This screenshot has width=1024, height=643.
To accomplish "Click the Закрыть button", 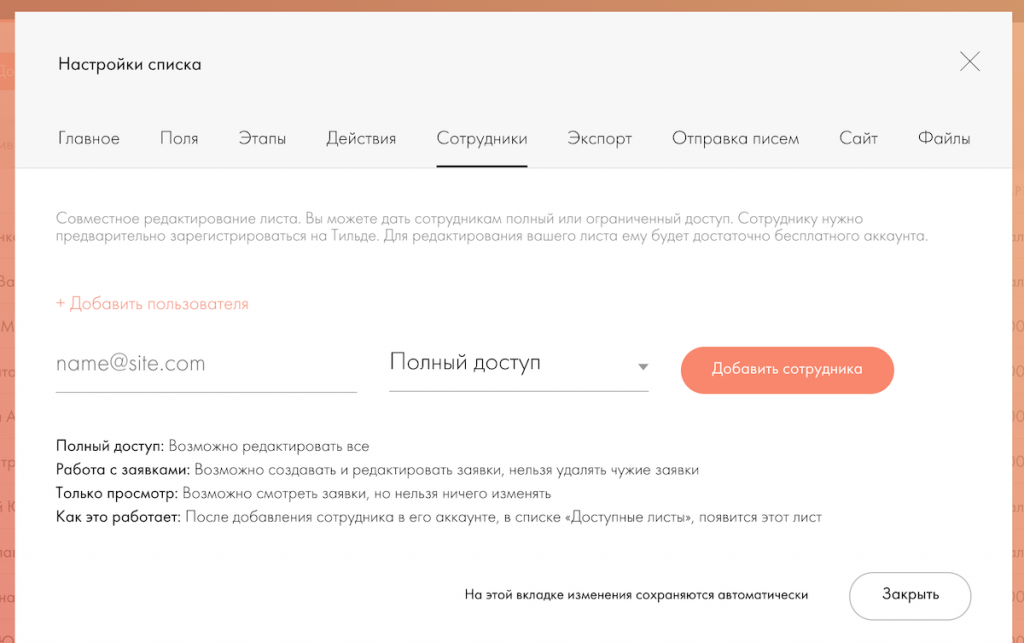I will point(909,595).
